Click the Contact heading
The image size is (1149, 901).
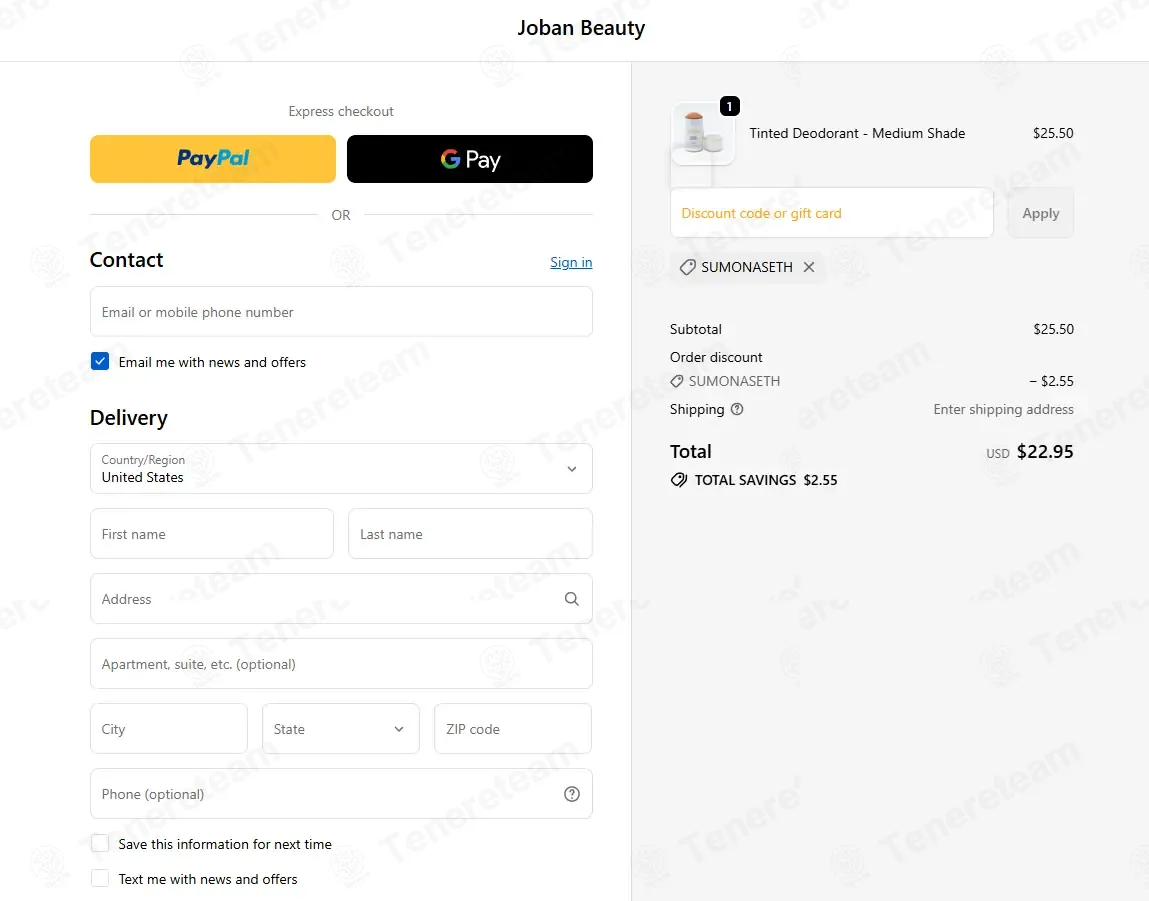126,260
